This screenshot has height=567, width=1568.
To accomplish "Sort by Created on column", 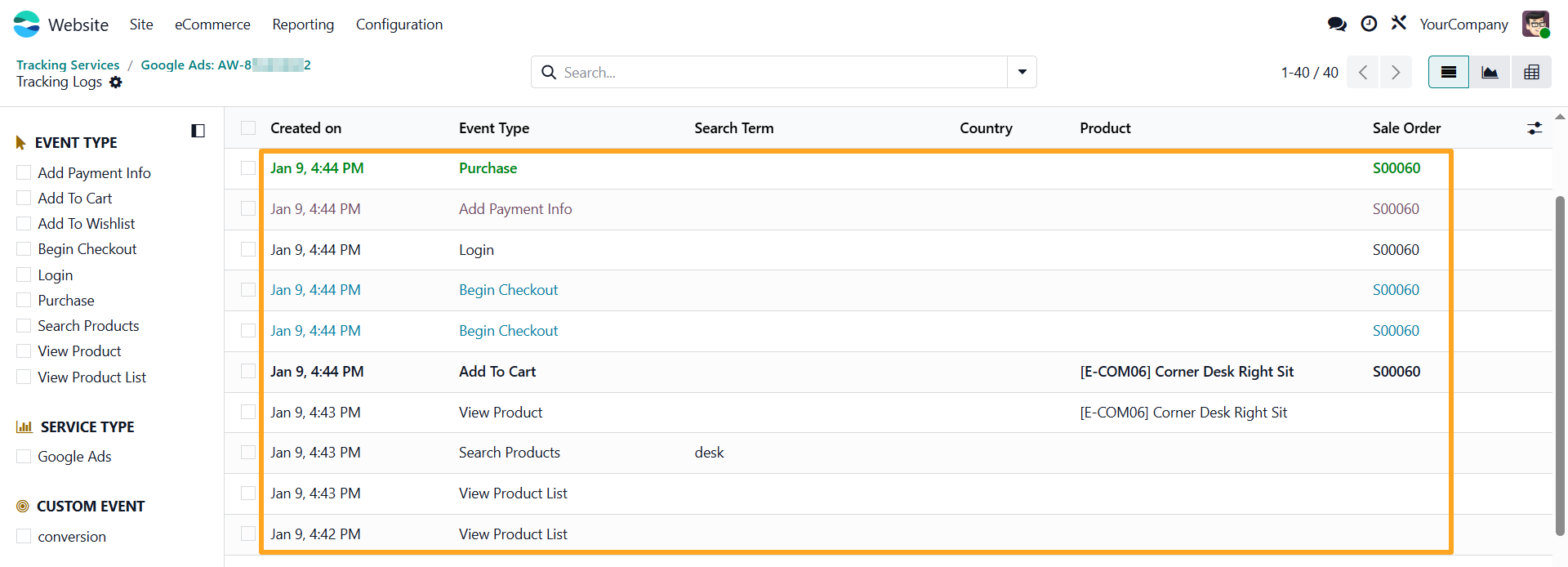I will 306,127.
